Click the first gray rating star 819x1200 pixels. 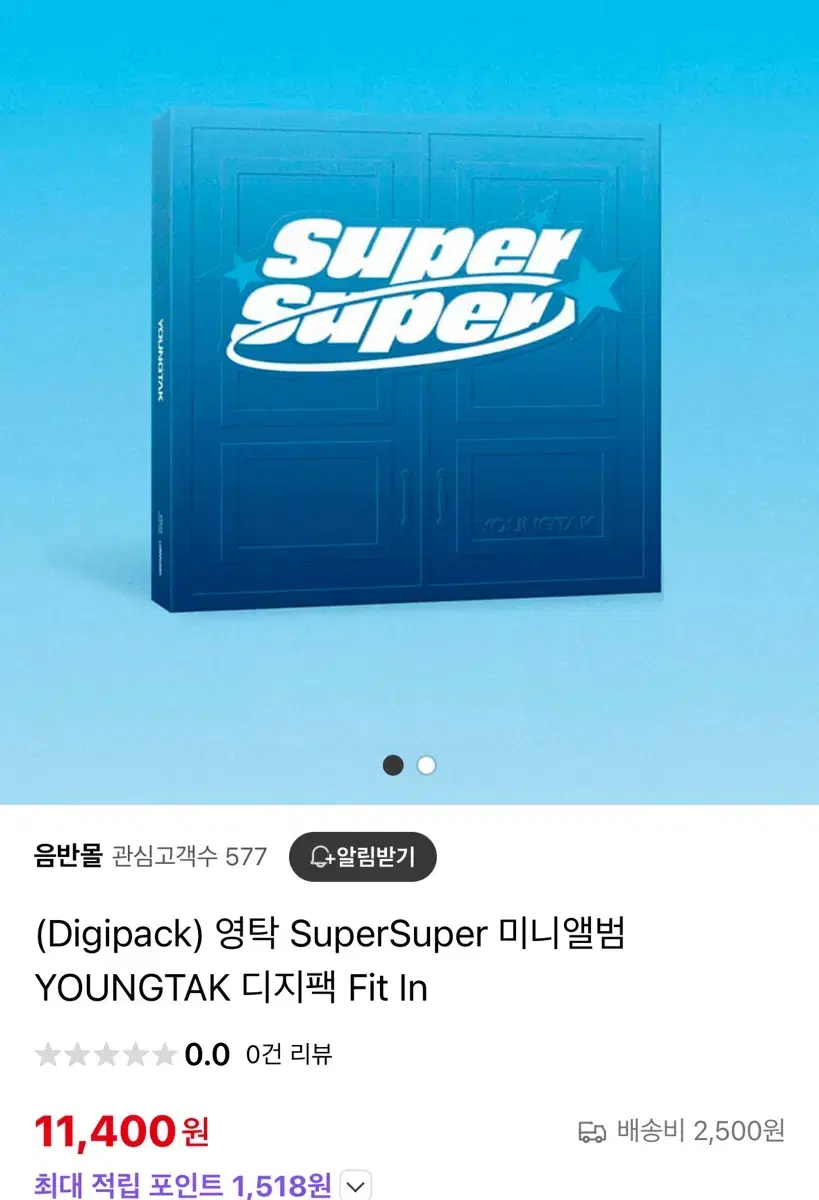[x=48, y=1054]
